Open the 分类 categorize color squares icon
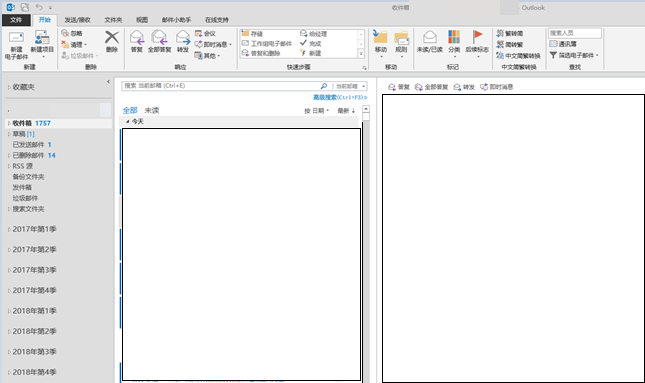Viewport: 645px width, 383px height. tap(454, 37)
